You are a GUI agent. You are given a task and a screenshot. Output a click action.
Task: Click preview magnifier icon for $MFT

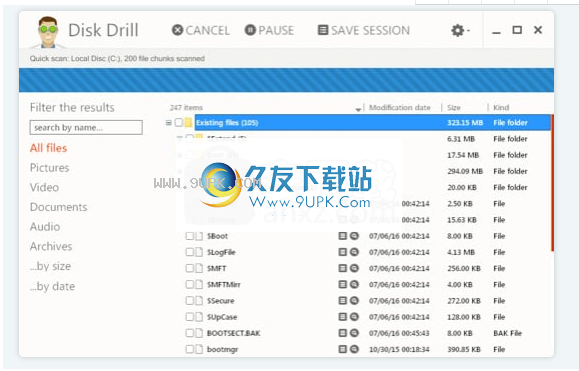354,268
